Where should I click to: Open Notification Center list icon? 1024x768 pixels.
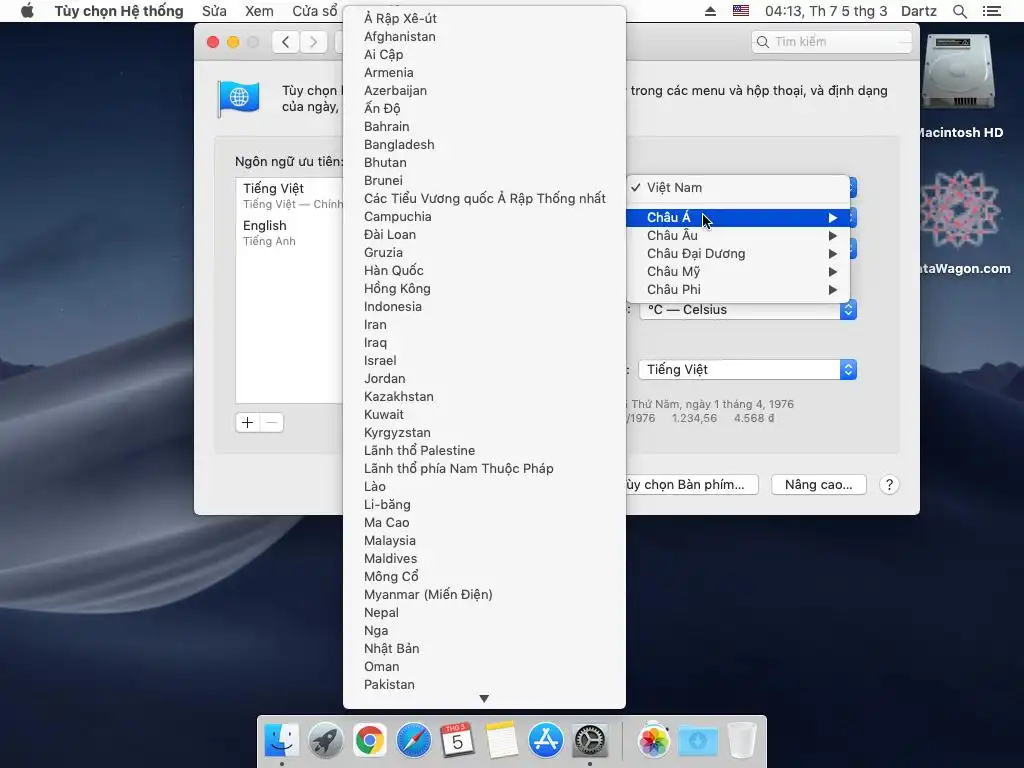coord(992,11)
